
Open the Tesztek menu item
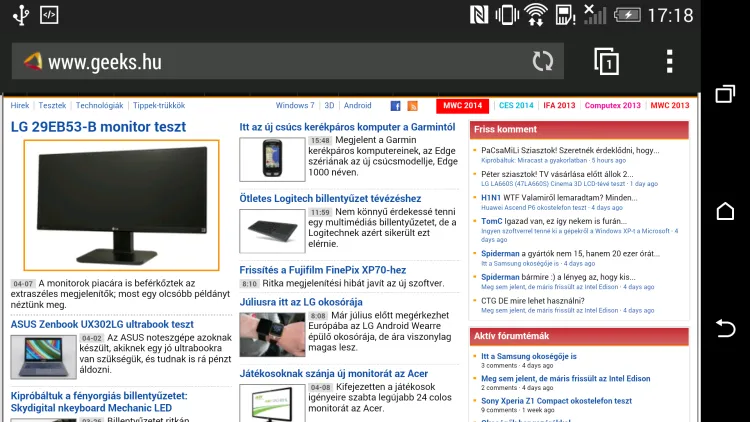pos(52,105)
